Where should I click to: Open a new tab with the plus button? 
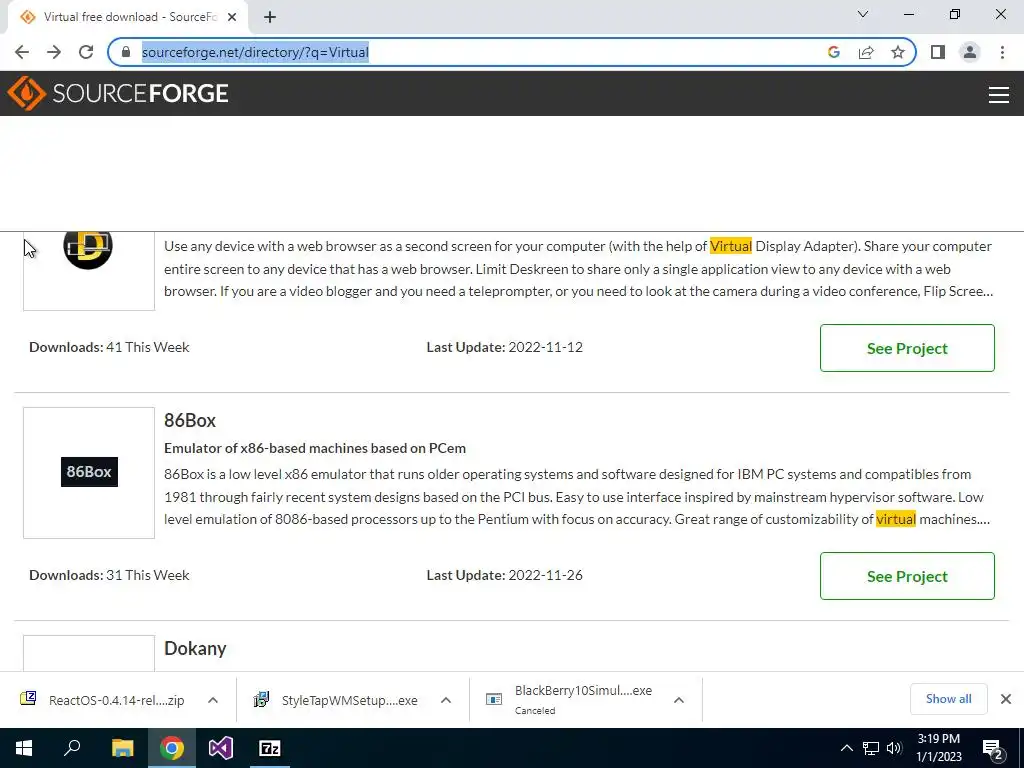point(270,17)
